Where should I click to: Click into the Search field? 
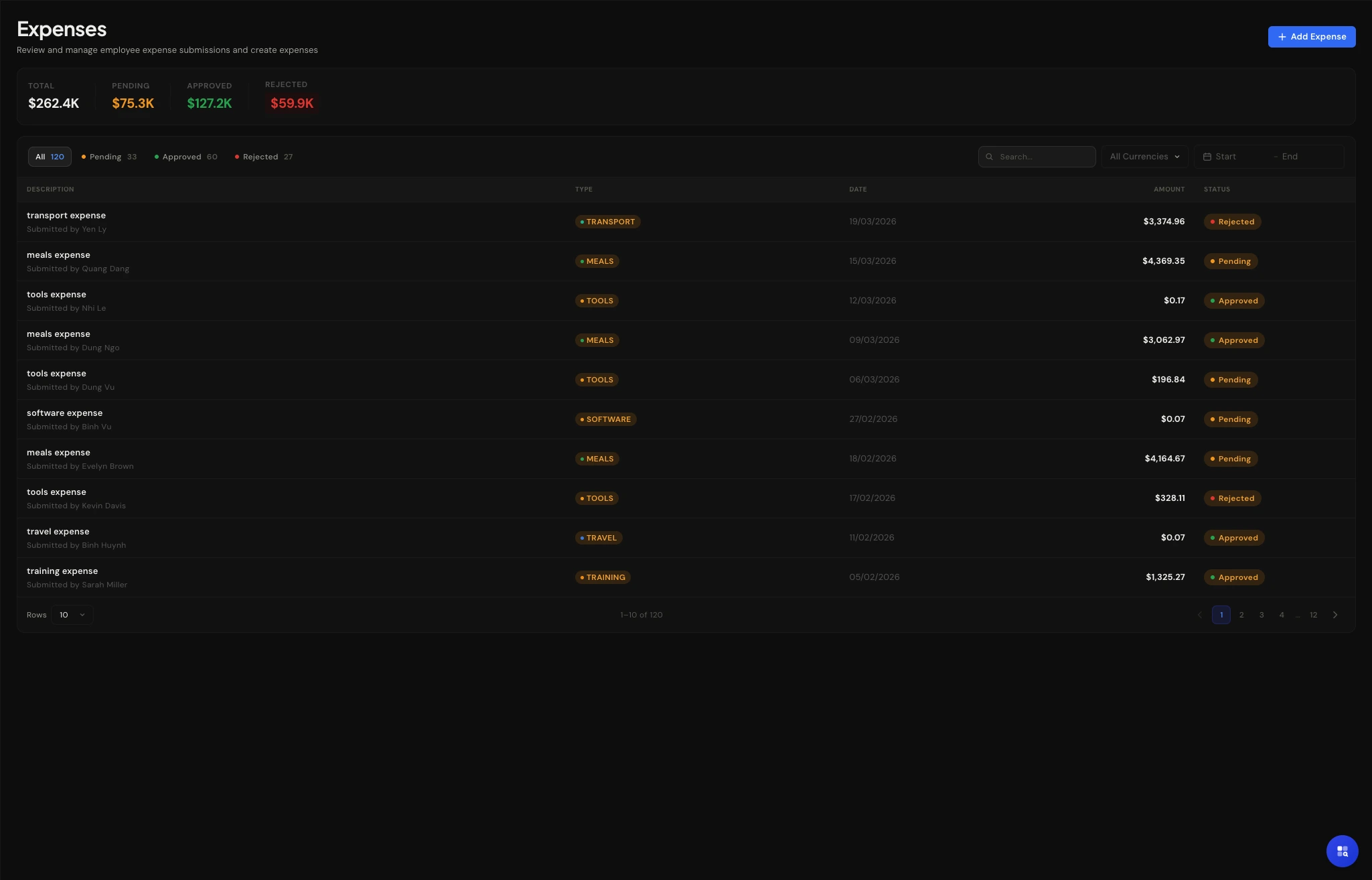[1043, 157]
